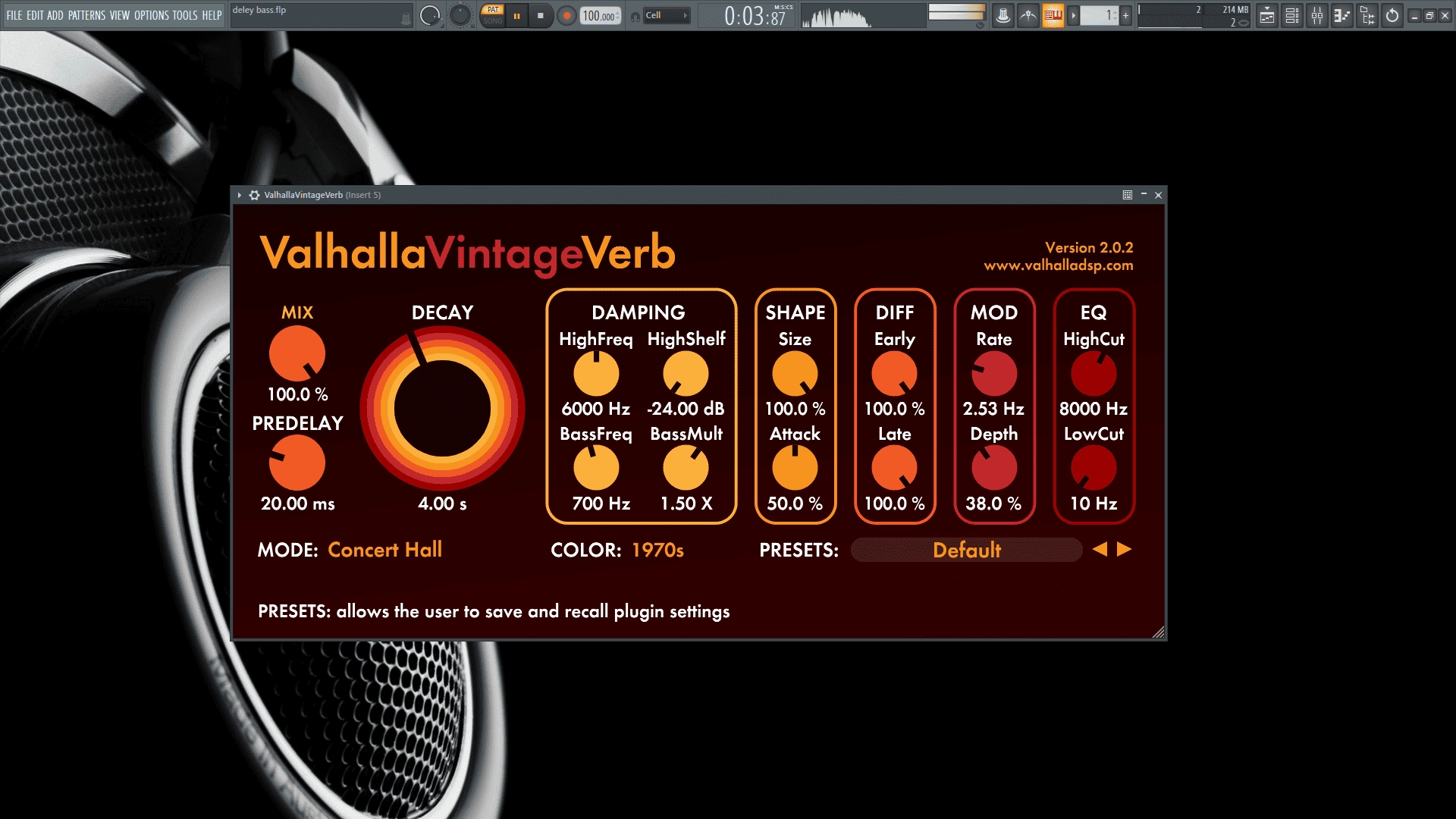
Task: Open the Piano roll icon
Action: pos(1342,15)
